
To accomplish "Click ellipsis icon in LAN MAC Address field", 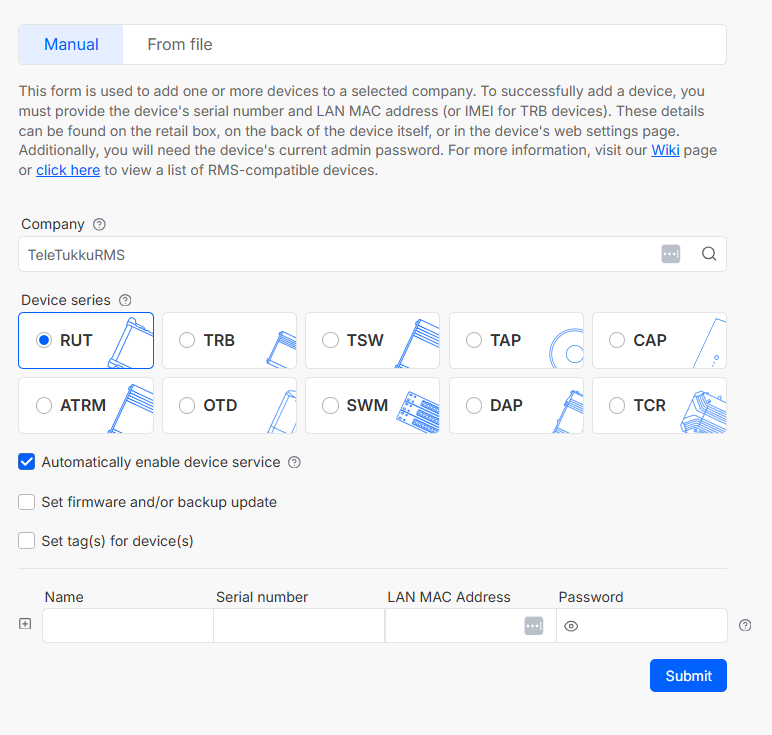I will click(534, 626).
